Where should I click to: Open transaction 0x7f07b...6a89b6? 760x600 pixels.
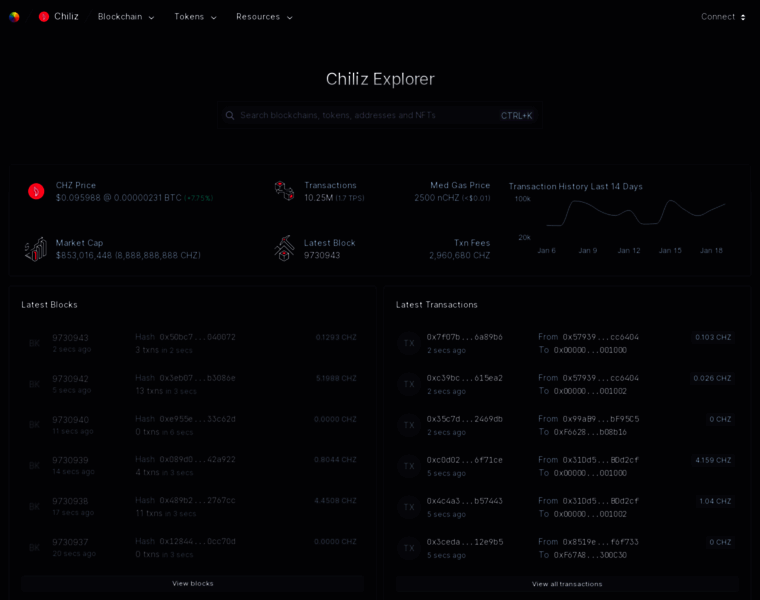click(x=464, y=337)
